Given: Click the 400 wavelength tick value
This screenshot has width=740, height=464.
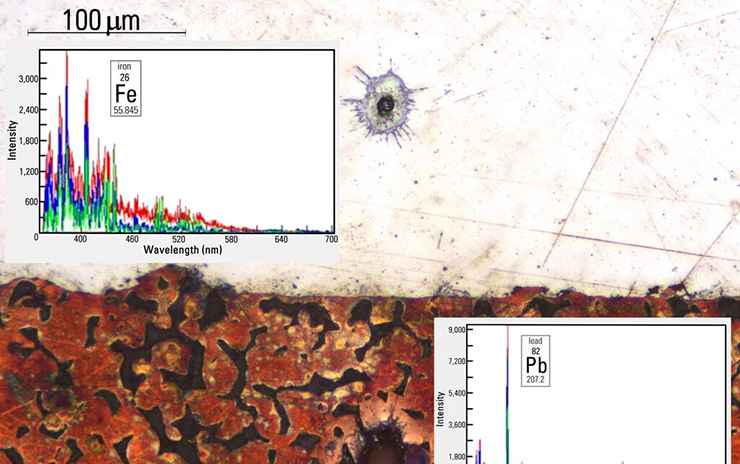Looking at the screenshot, I should [x=80, y=239].
